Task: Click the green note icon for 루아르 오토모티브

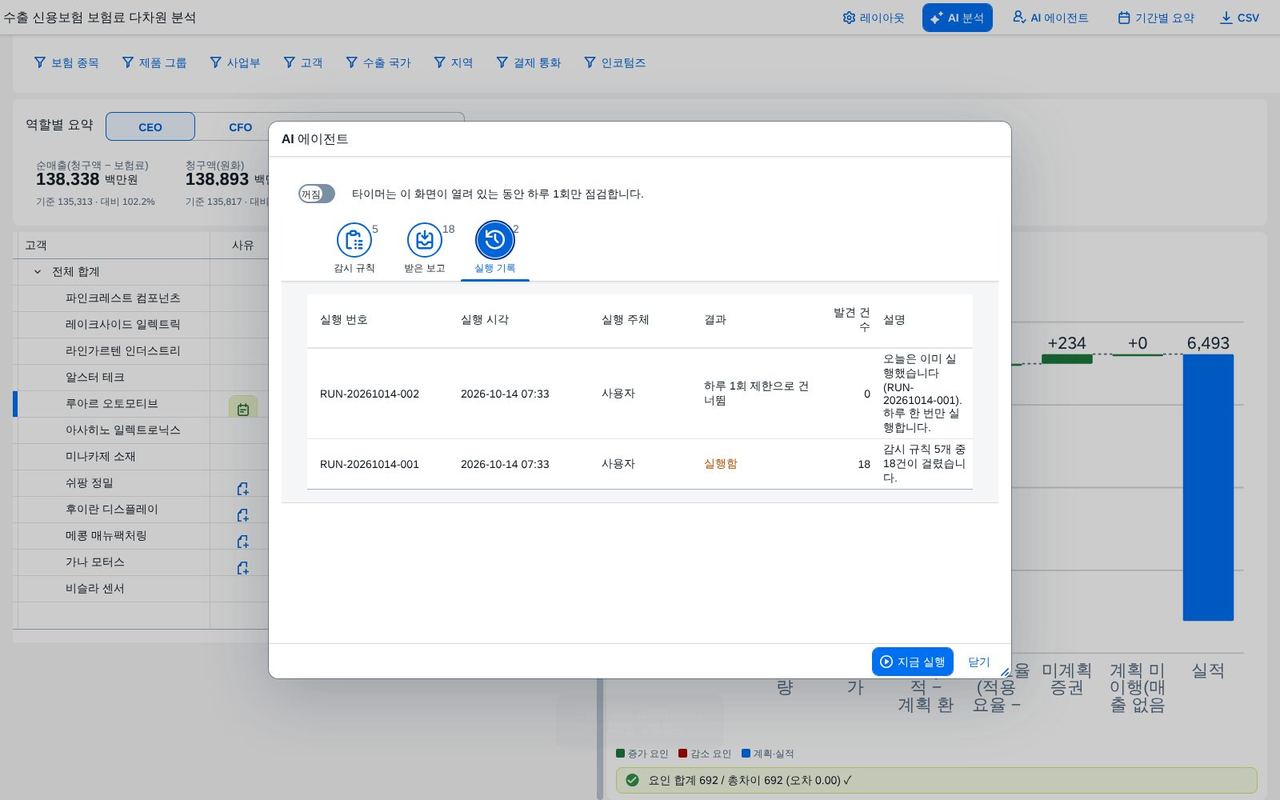Action: tap(243, 409)
